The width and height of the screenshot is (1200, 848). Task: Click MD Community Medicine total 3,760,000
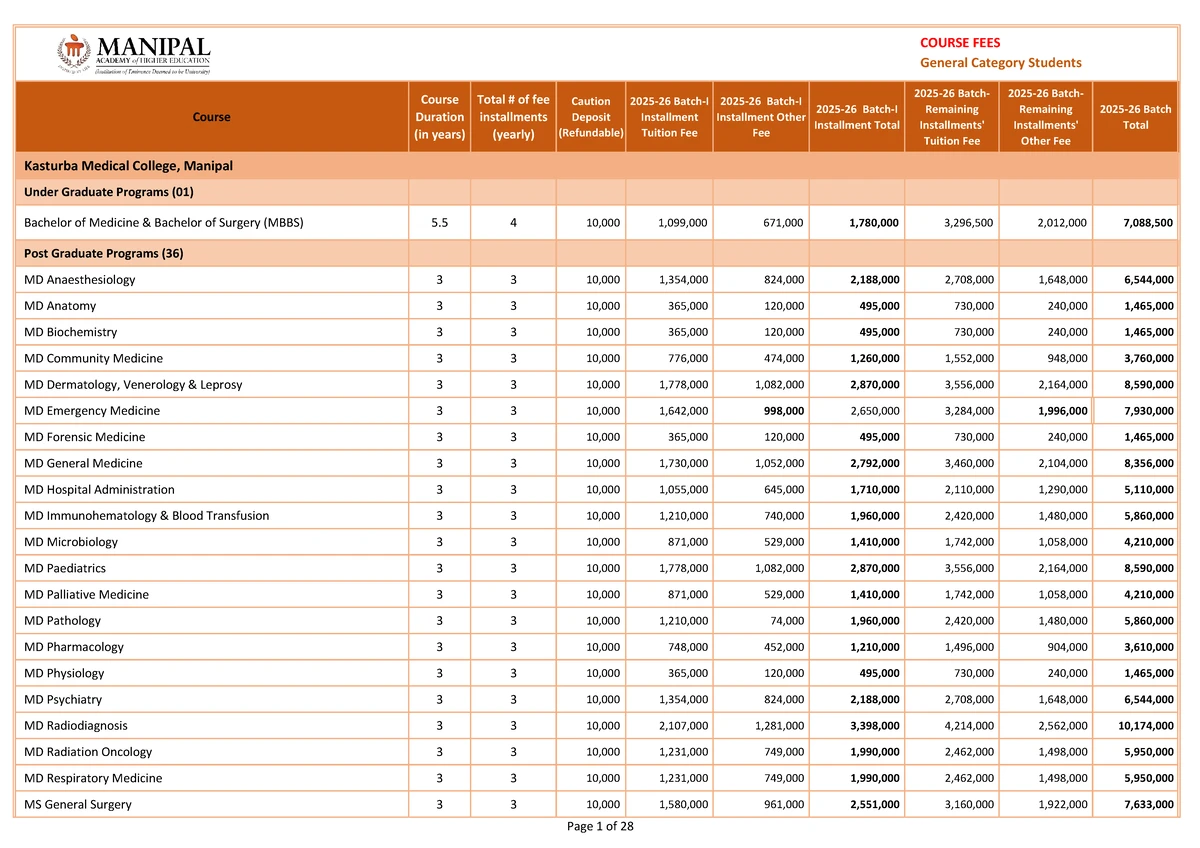point(1149,358)
